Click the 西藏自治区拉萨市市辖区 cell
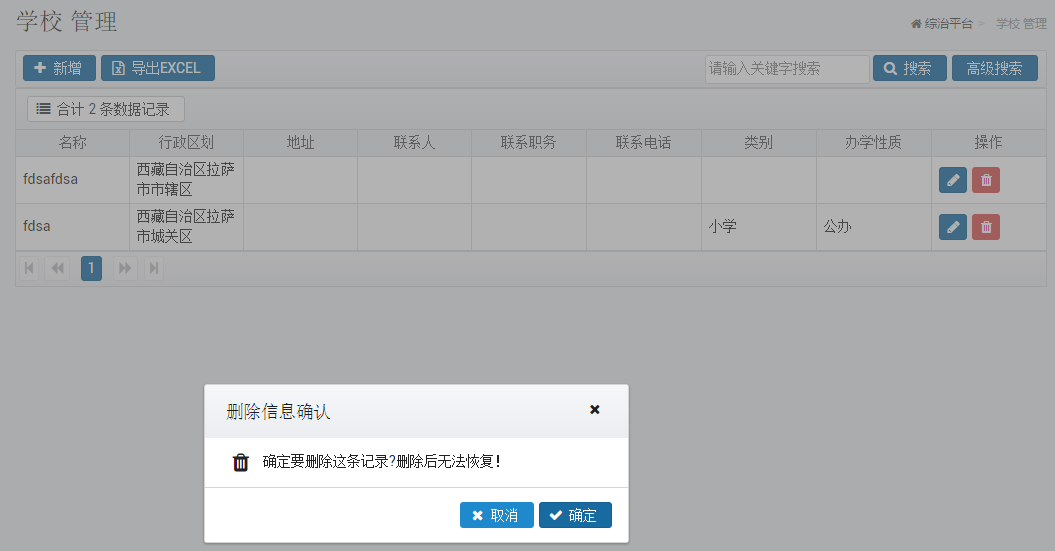The image size is (1055, 551). (x=186, y=180)
